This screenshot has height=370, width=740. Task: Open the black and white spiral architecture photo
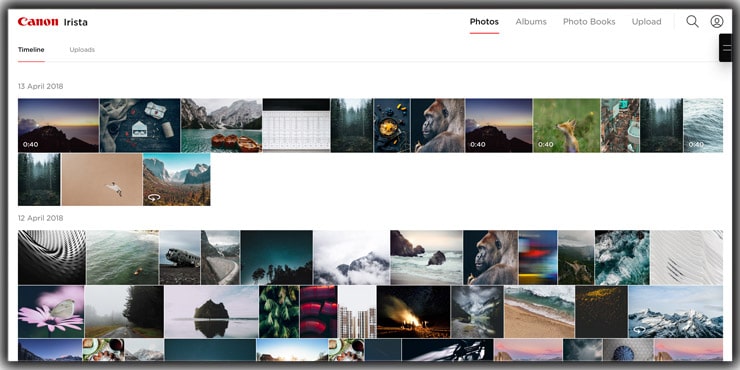(x=52, y=257)
